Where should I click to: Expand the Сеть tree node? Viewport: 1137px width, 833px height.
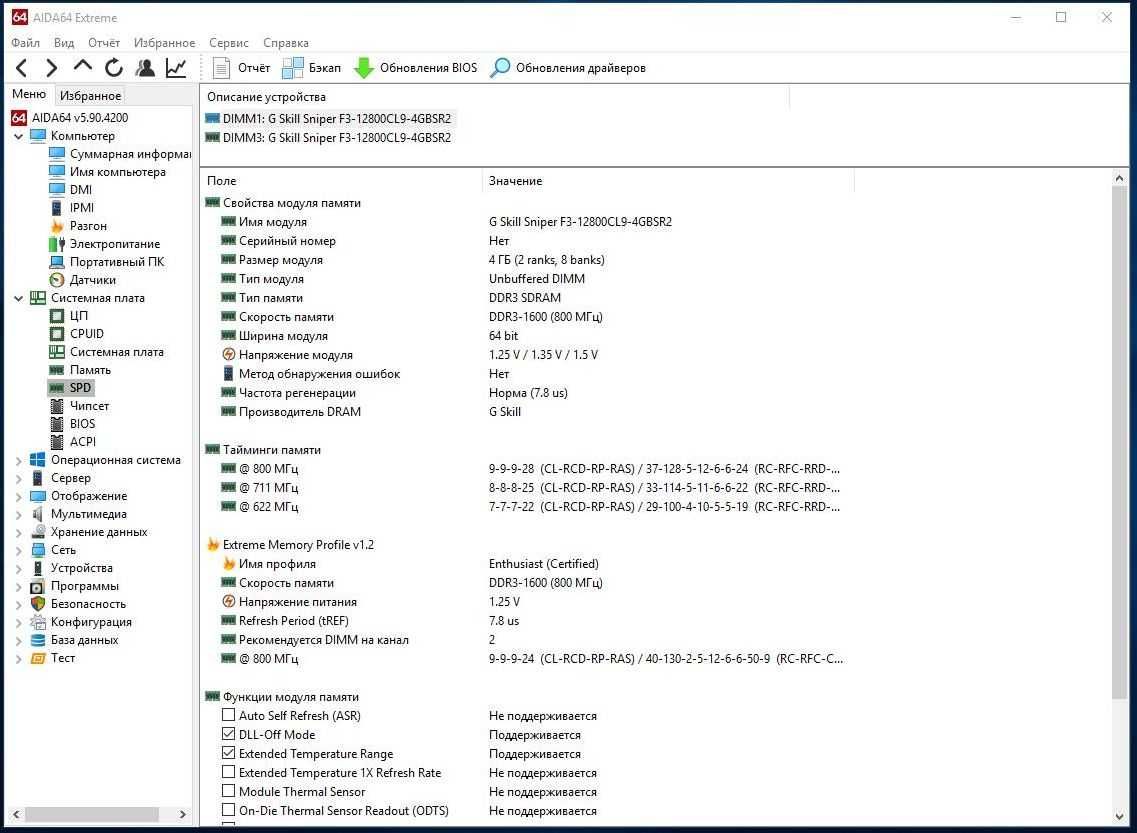tap(19, 550)
